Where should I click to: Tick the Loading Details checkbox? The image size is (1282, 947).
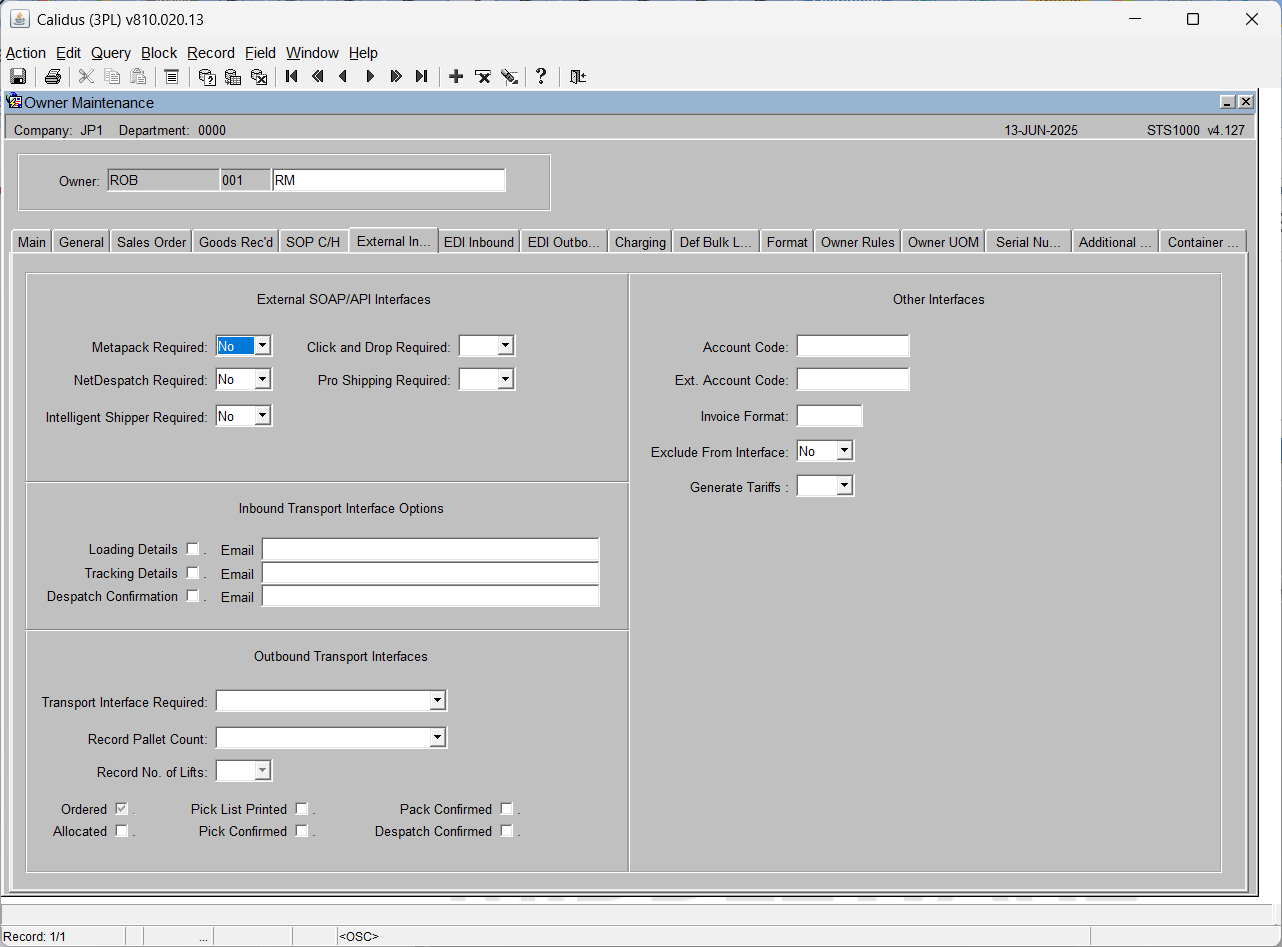click(x=193, y=549)
